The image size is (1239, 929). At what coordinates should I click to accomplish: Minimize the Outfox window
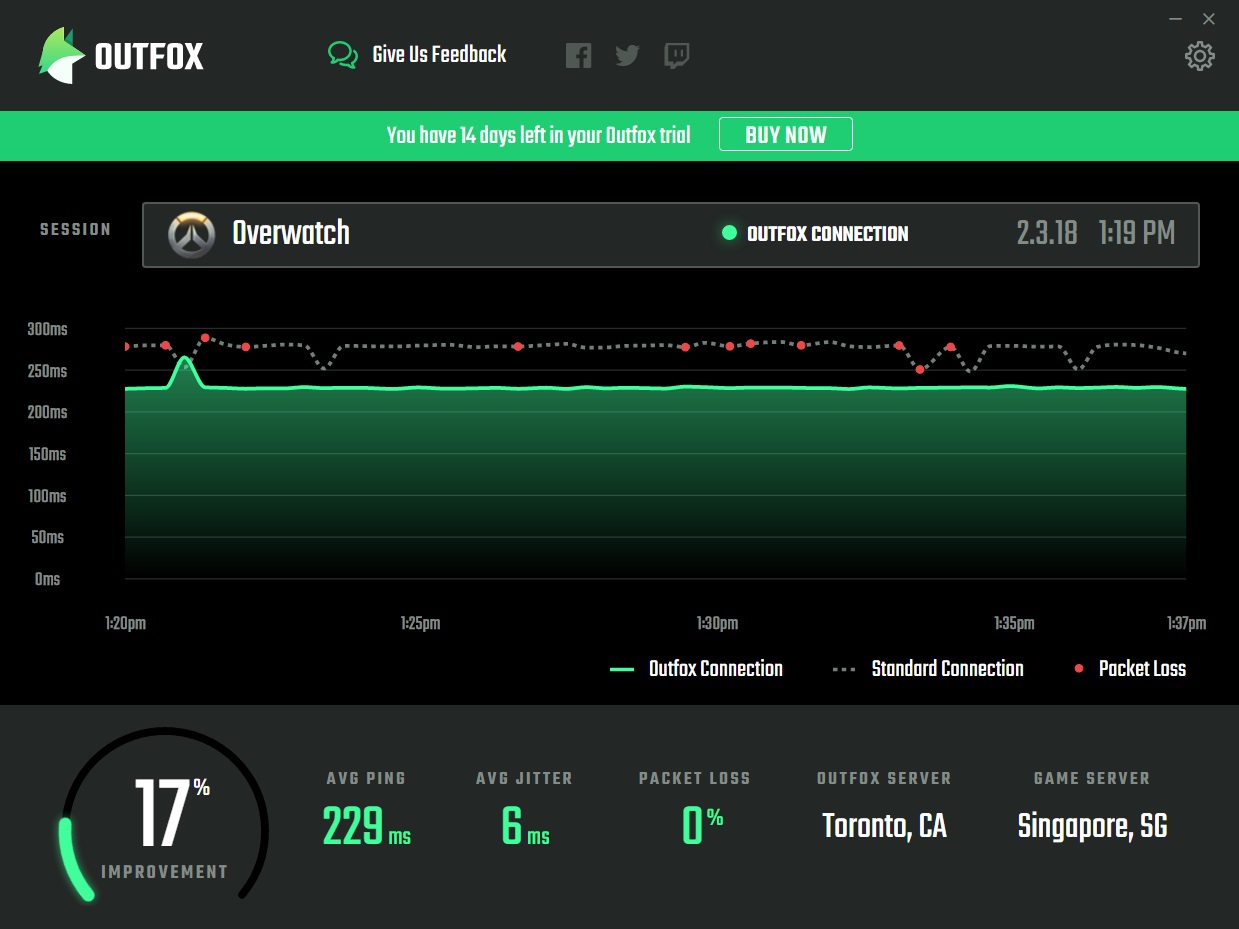point(1176,19)
